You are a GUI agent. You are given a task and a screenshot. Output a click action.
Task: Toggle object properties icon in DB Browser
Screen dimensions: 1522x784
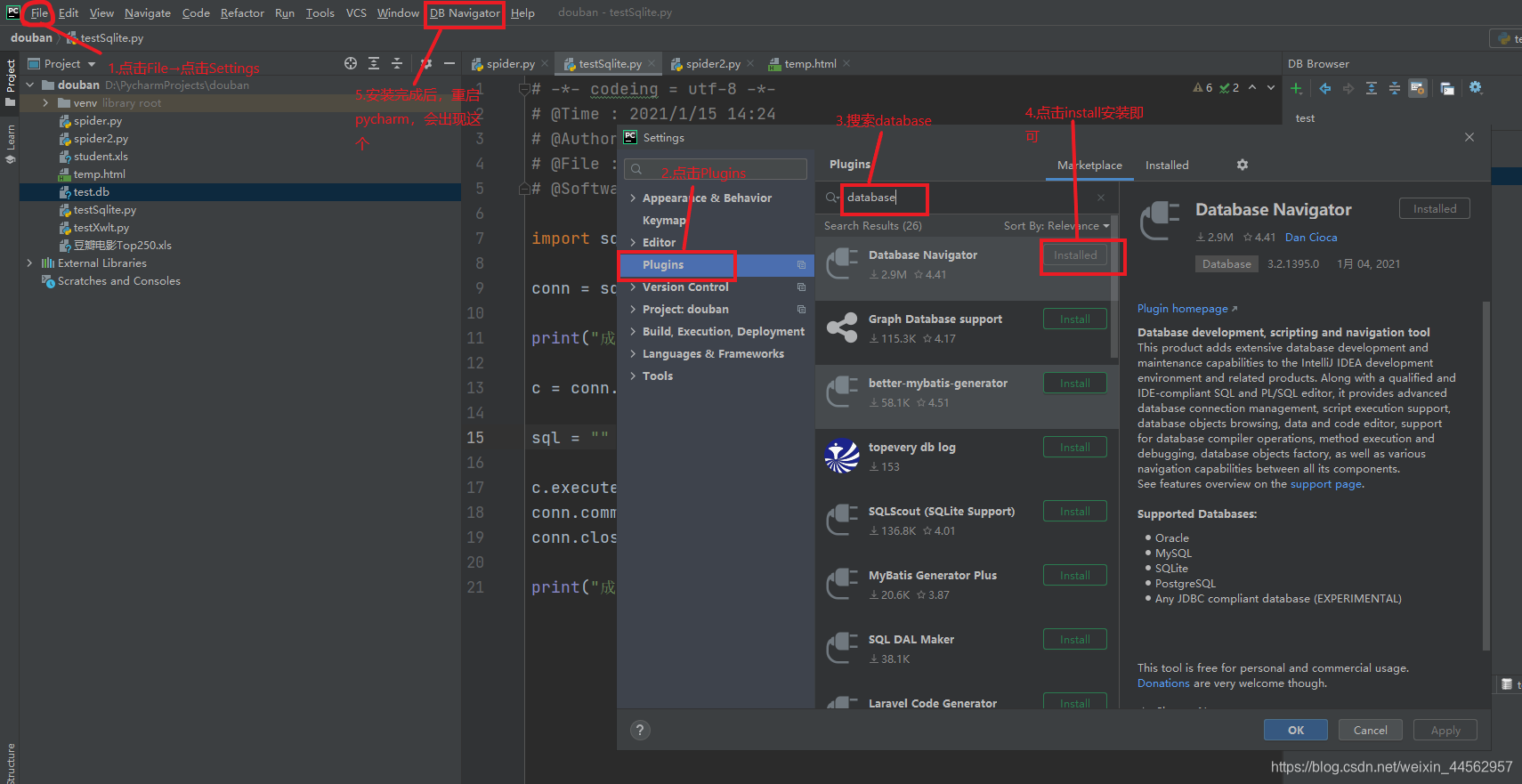tap(1418, 88)
